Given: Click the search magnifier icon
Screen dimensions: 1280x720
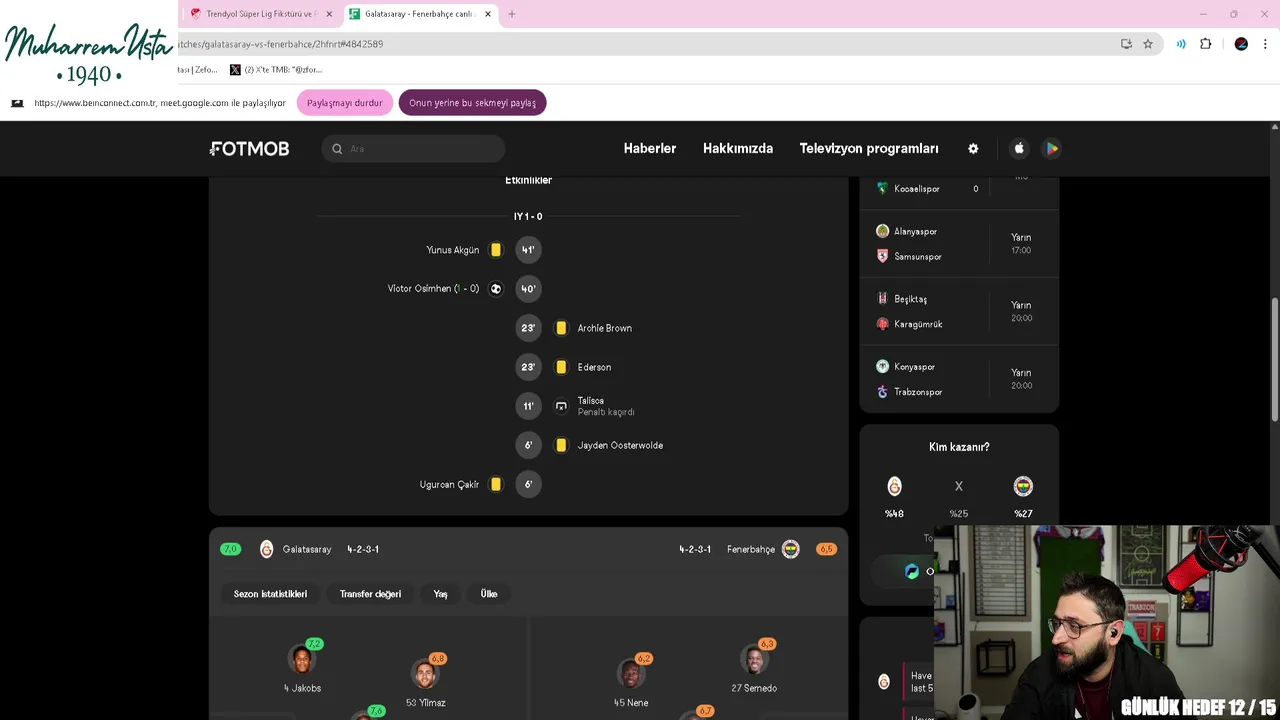Looking at the screenshot, I should click(x=337, y=149).
